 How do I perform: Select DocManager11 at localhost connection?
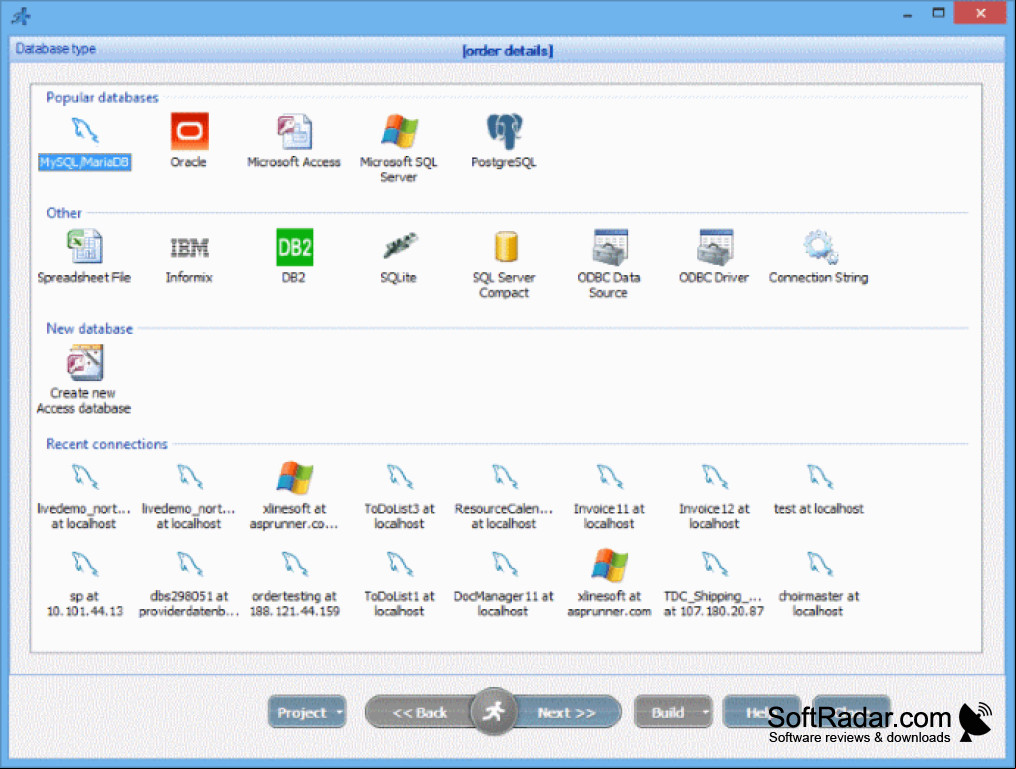(x=504, y=584)
